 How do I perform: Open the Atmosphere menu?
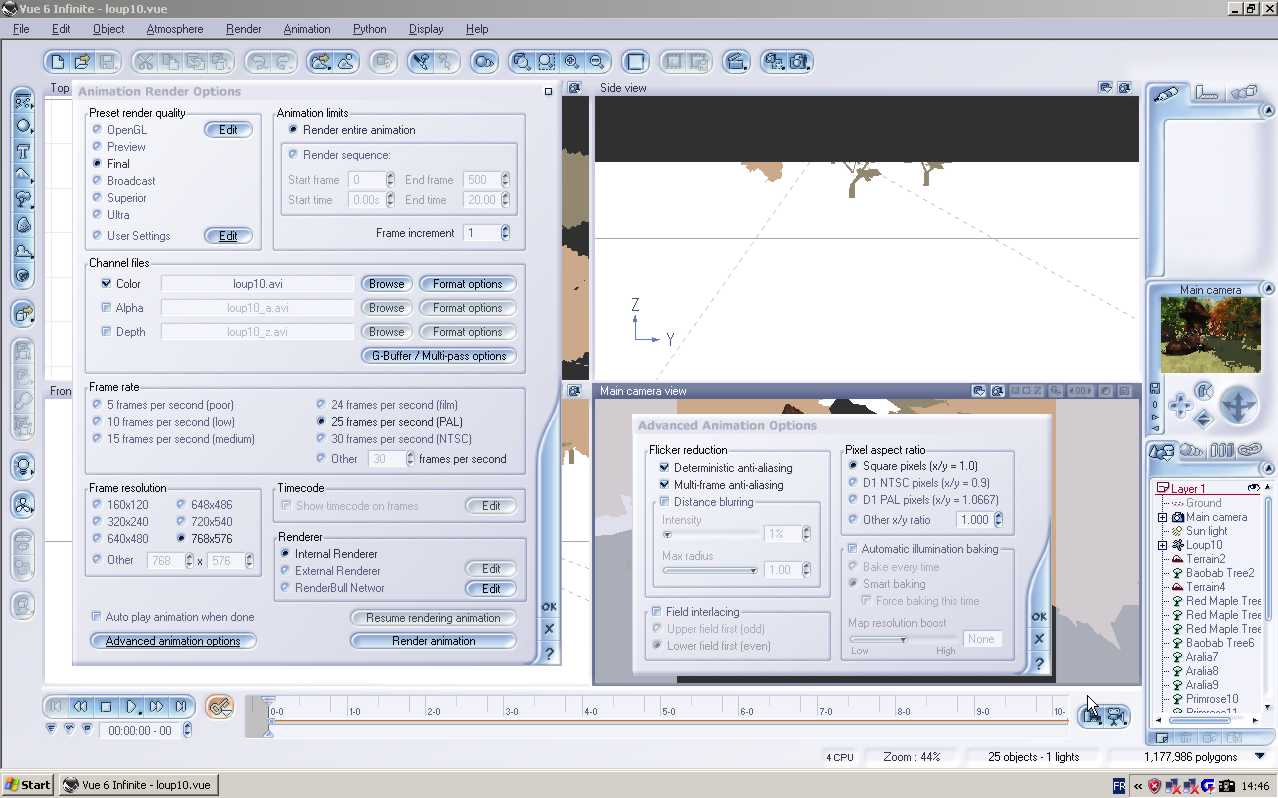(x=174, y=29)
